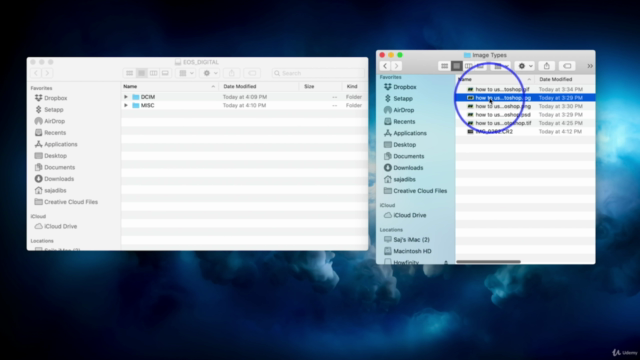This screenshot has height=360, width=640.
Task: Open sajadibs home in EOS_DIGITAL sidebar
Action: coord(50,190)
